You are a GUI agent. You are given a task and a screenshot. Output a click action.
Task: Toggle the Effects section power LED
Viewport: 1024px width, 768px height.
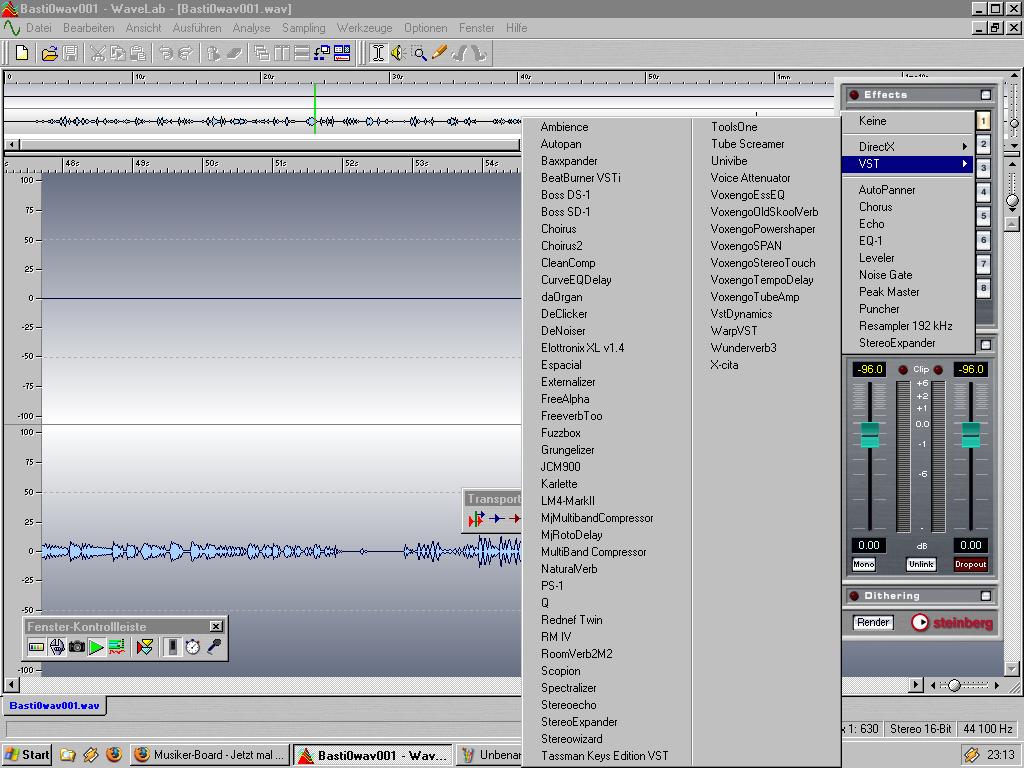click(x=854, y=95)
